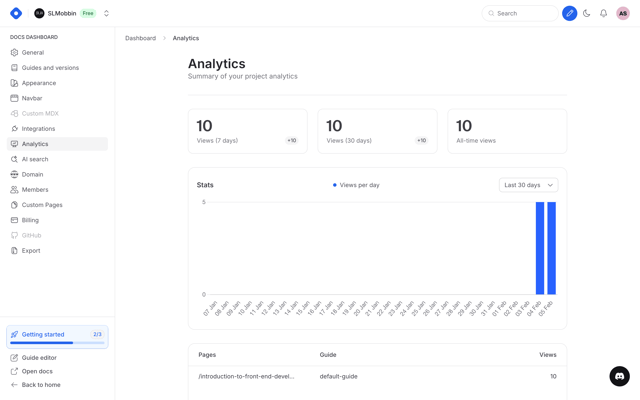Click the Domain globe icon
640x400 pixels.
pos(14,174)
